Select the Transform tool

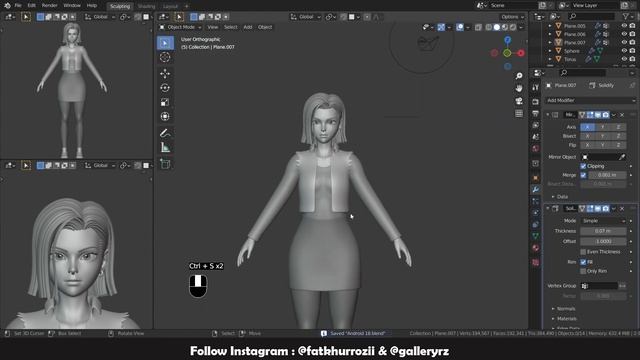(165, 116)
